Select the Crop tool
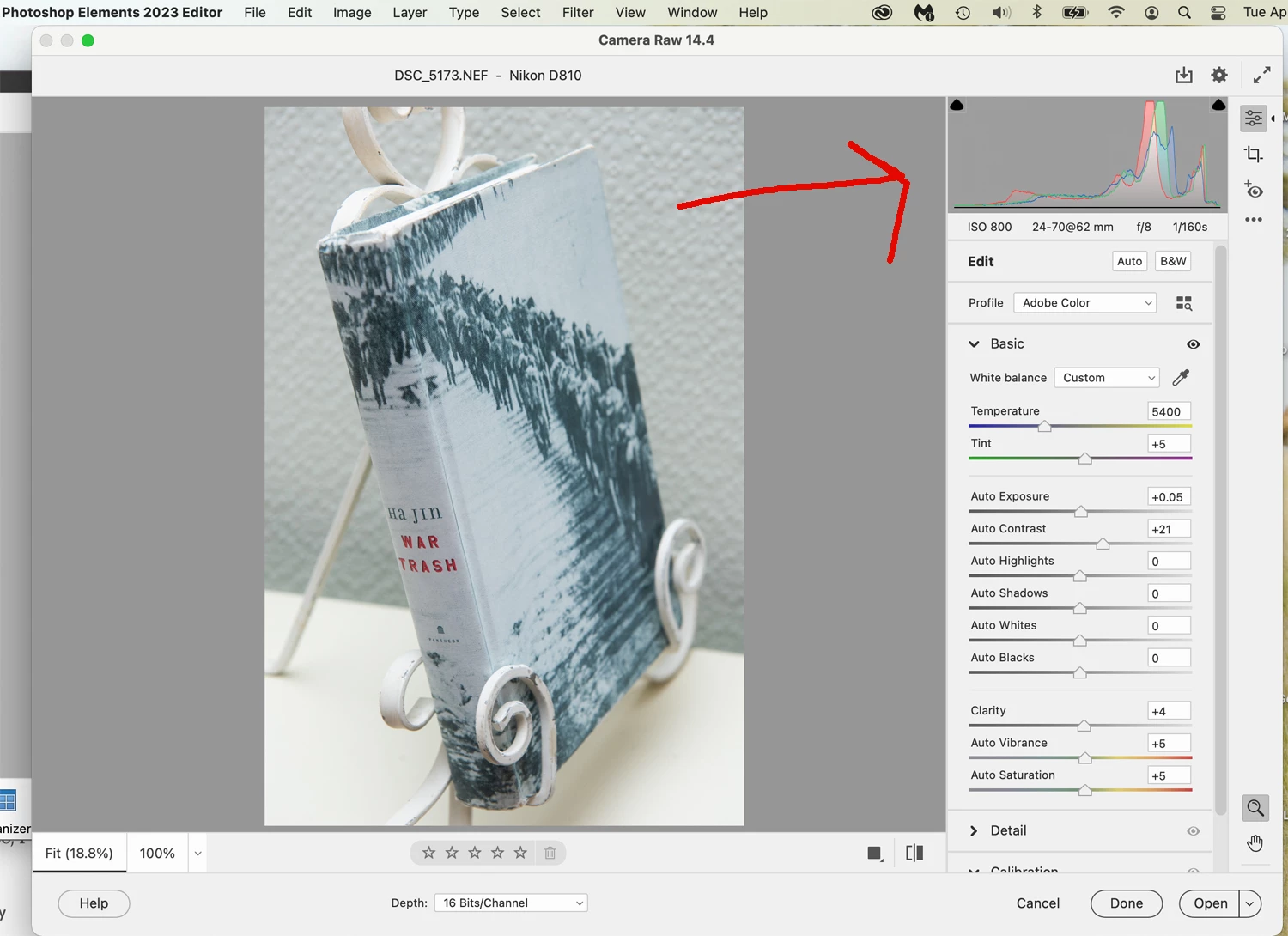Viewport: 1288px width, 936px height. point(1254,155)
